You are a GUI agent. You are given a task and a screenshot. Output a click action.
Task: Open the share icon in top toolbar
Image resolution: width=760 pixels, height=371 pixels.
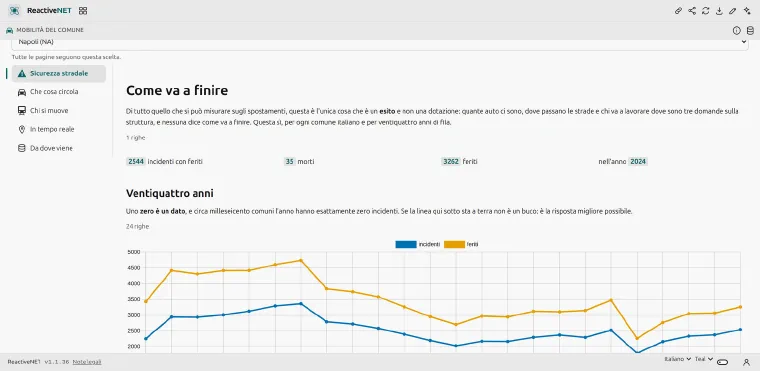point(692,11)
